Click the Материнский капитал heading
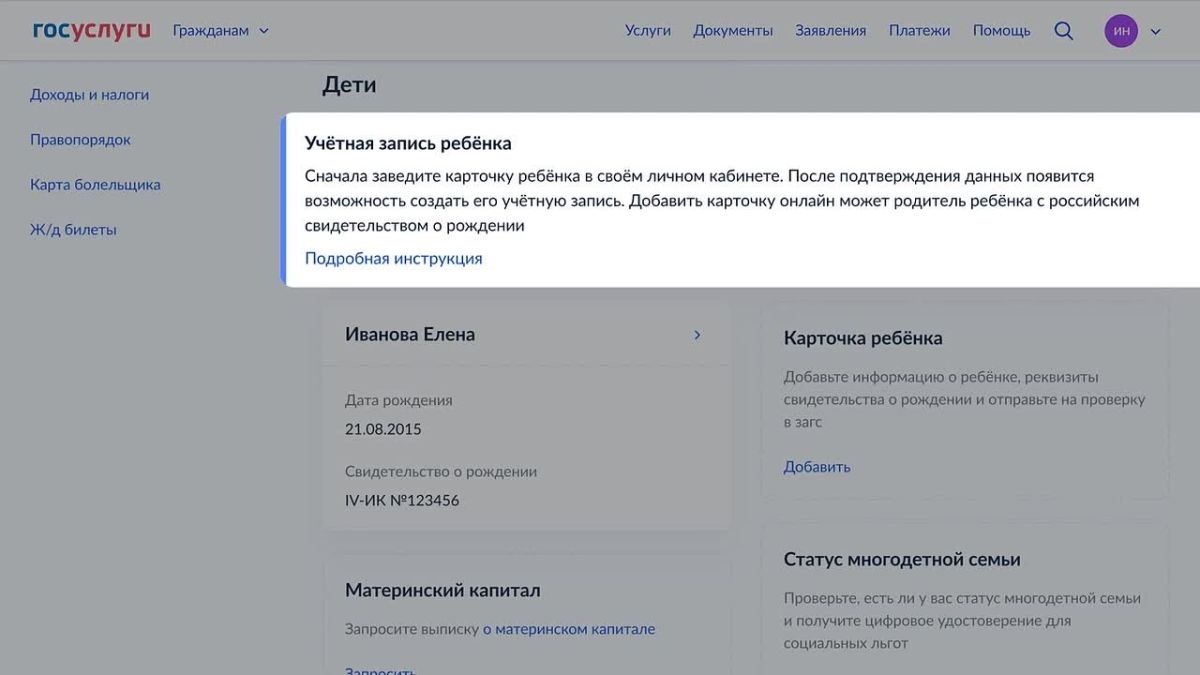Screen dimensions: 1200x675 point(443,591)
